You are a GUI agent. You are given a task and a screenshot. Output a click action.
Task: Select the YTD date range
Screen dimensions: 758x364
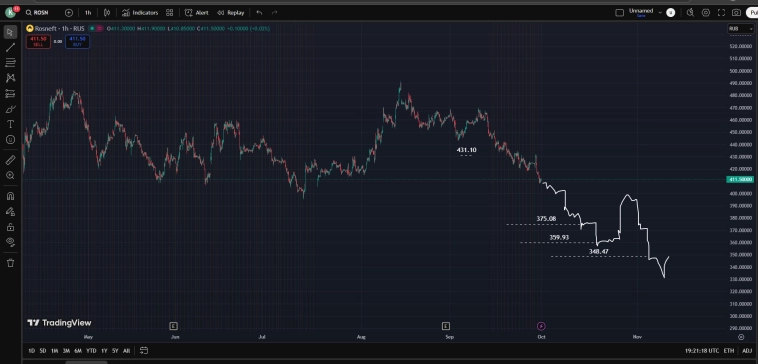click(91, 350)
